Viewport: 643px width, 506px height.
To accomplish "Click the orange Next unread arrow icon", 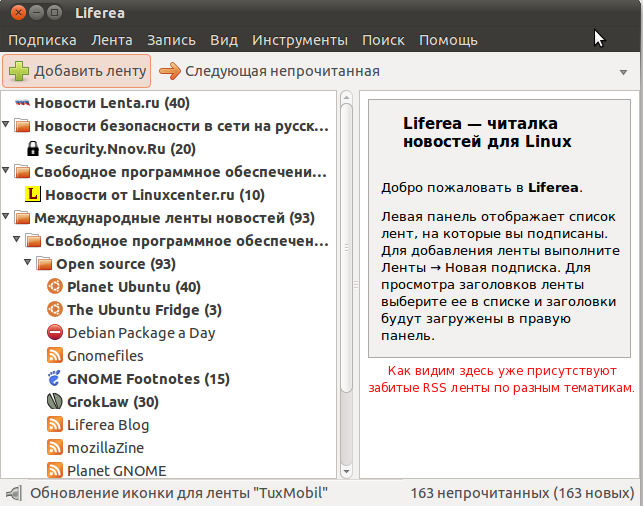I will pyautogui.click(x=170, y=71).
